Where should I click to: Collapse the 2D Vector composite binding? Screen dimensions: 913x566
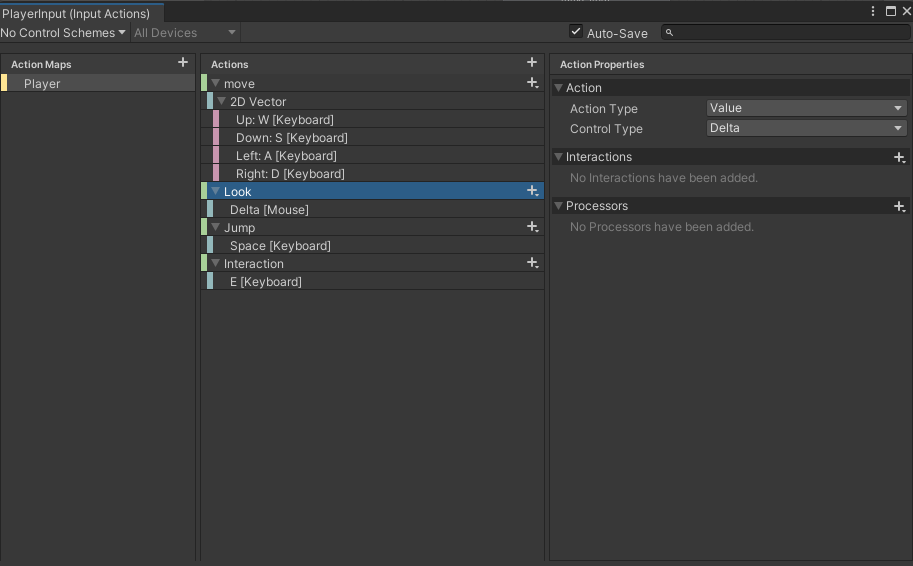click(222, 101)
